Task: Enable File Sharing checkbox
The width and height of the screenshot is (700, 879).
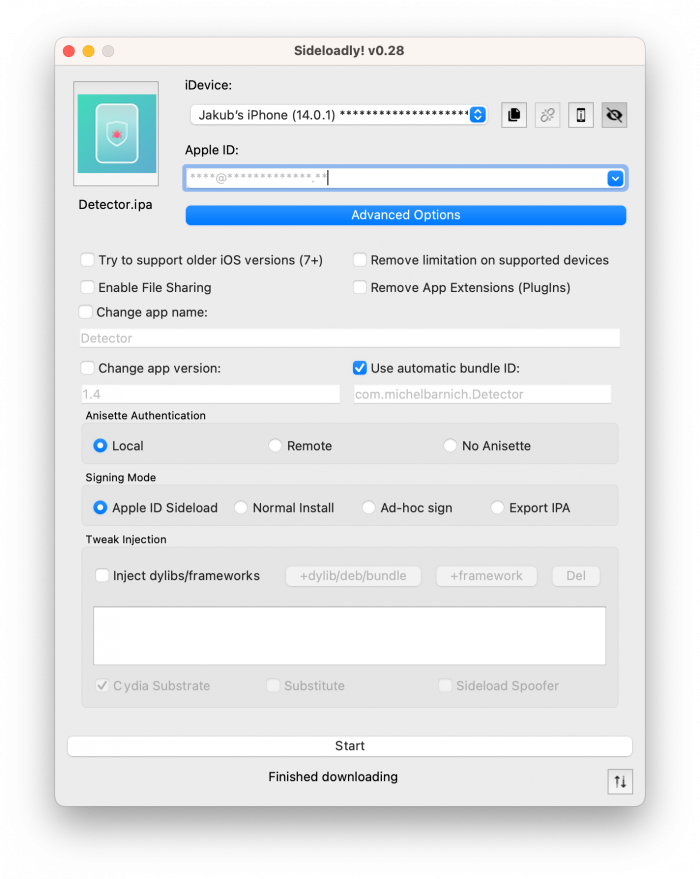Action: tap(87, 288)
